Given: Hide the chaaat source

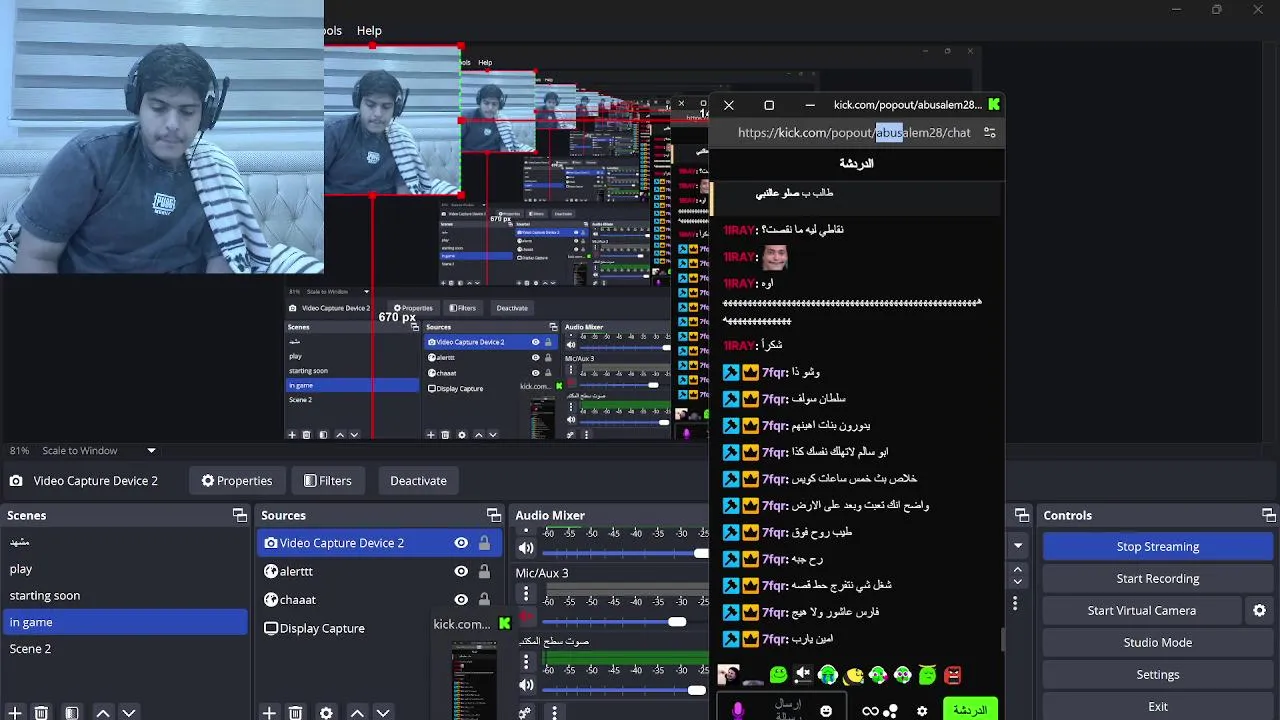Looking at the screenshot, I should [461, 600].
